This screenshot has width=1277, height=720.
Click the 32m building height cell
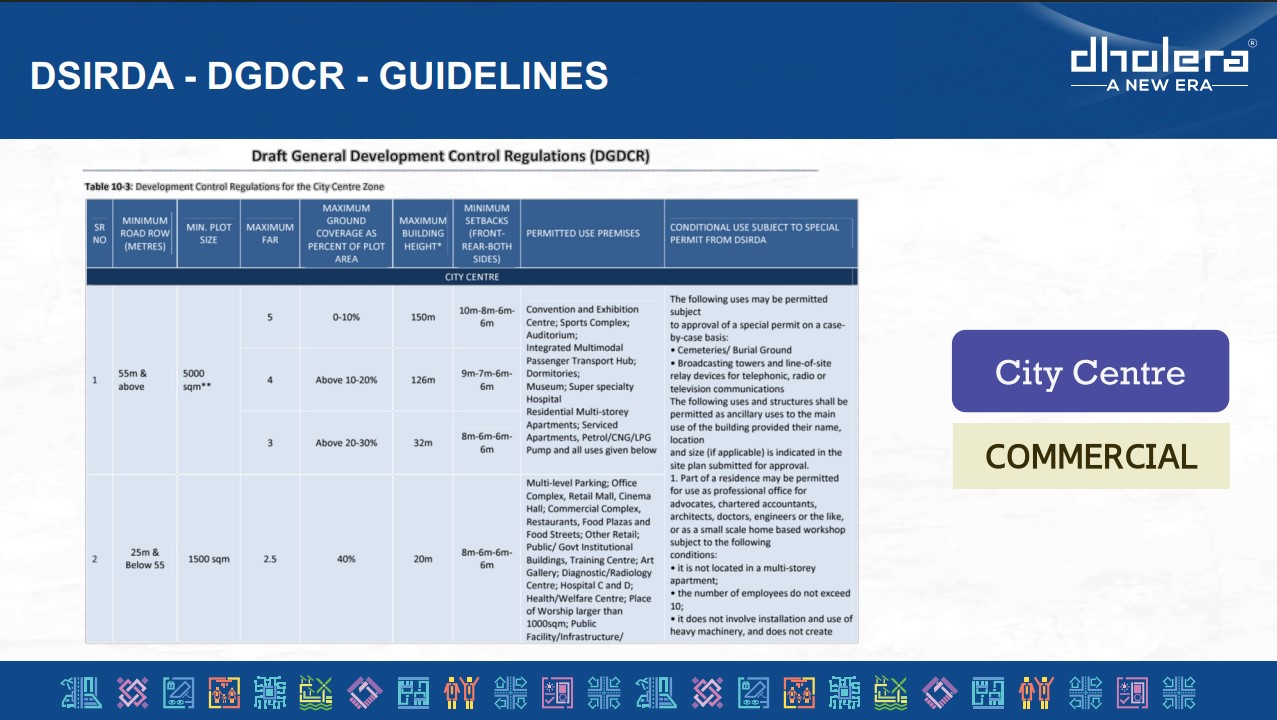(x=423, y=442)
